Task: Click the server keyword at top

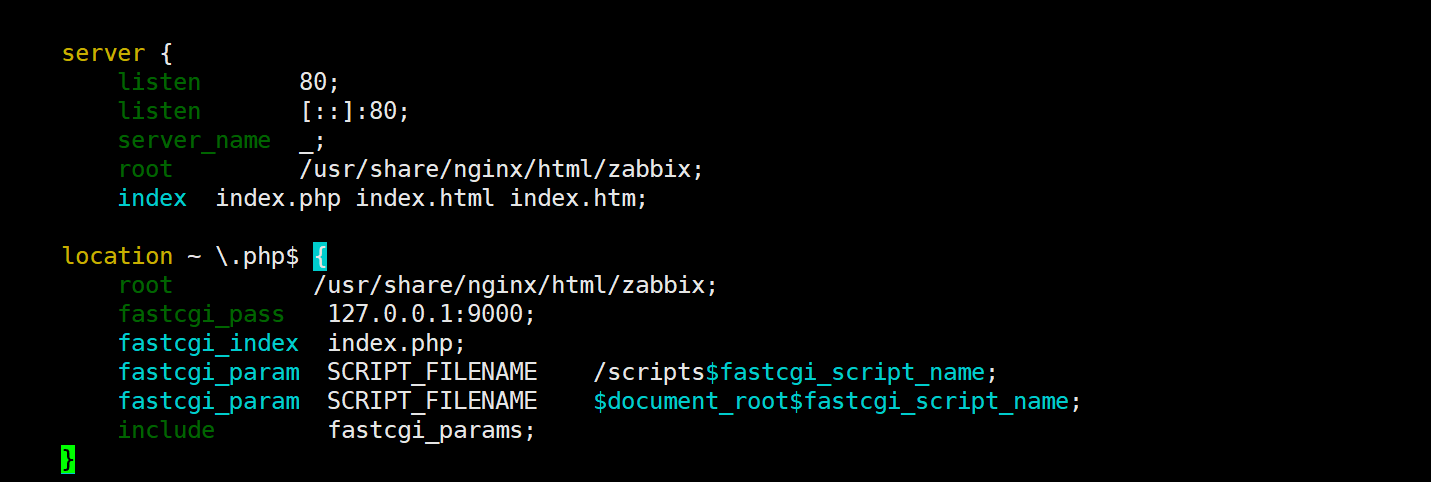Action: click(x=103, y=53)
